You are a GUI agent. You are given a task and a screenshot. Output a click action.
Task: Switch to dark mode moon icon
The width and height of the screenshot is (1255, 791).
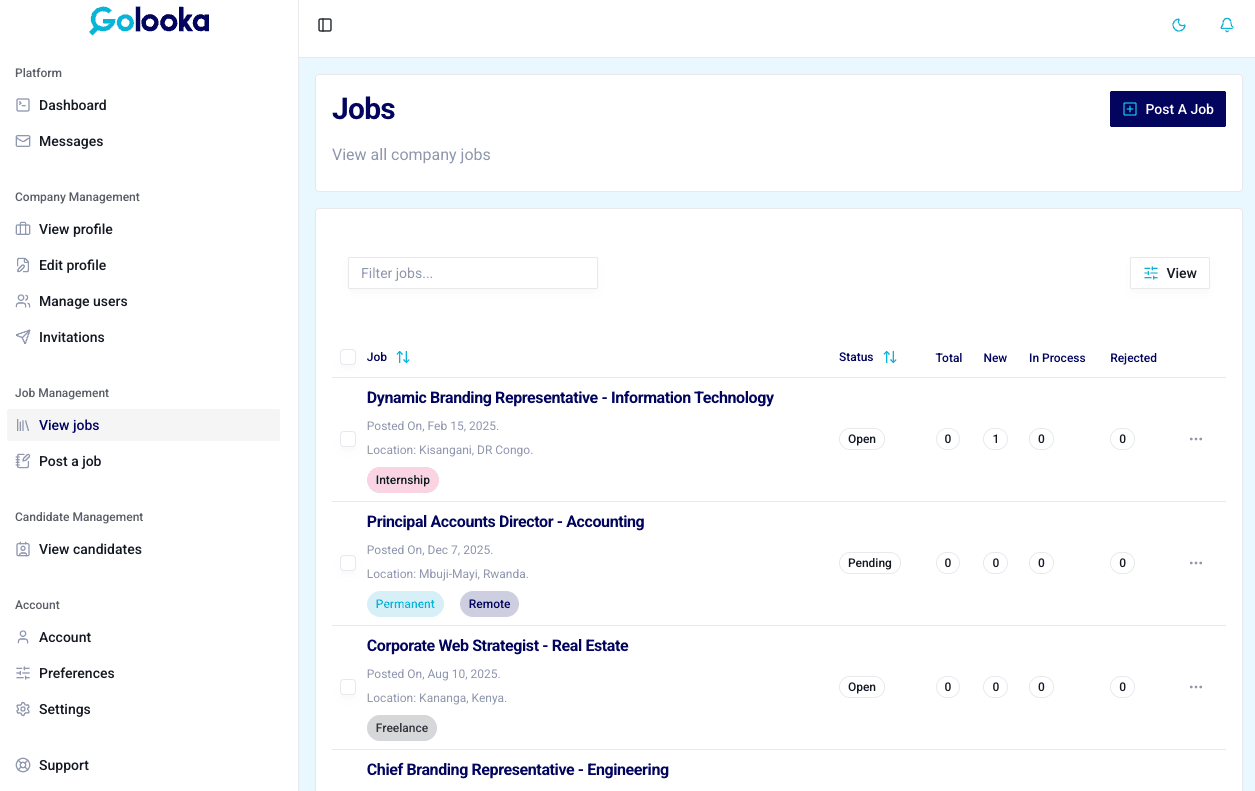click(x=1179, y=25)
